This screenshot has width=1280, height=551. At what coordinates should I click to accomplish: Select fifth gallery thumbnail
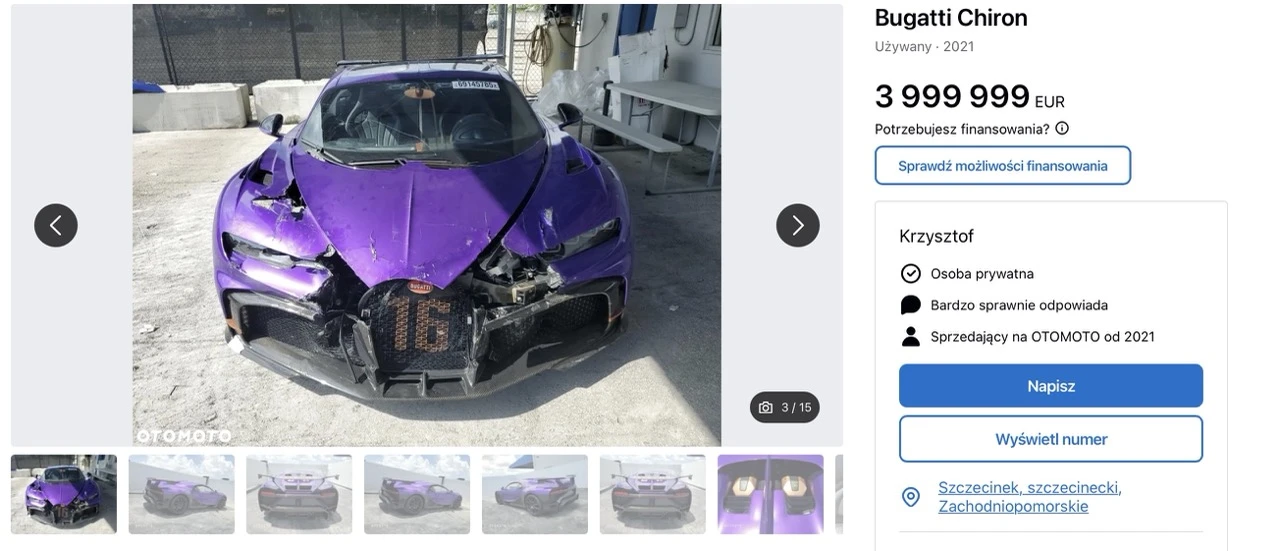click(x=535, y=494)
